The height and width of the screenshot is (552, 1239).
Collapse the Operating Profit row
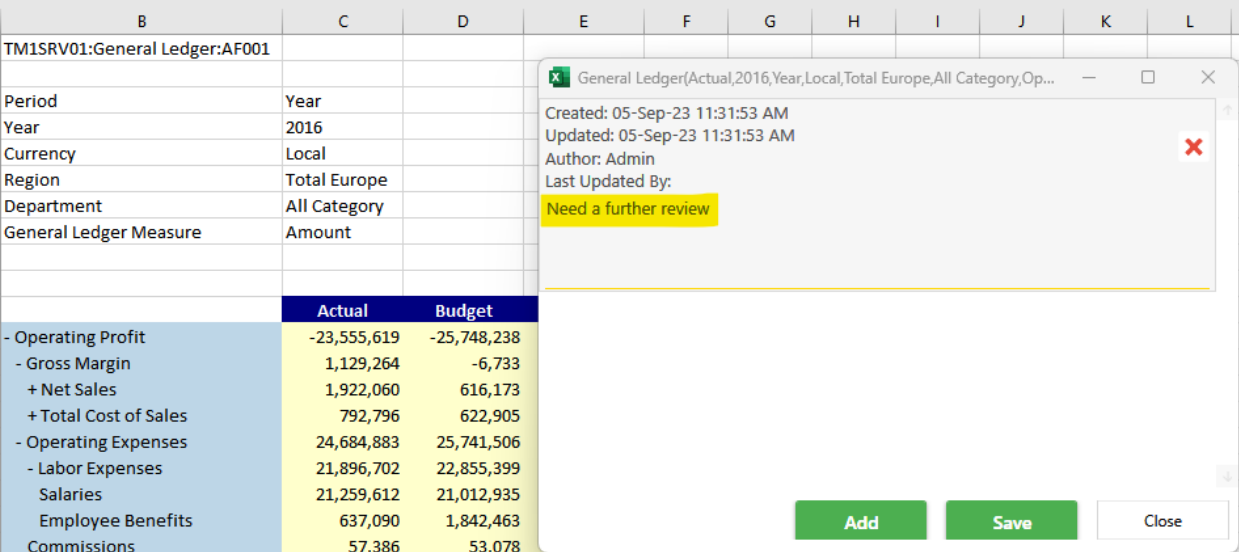tap(8, 338)
